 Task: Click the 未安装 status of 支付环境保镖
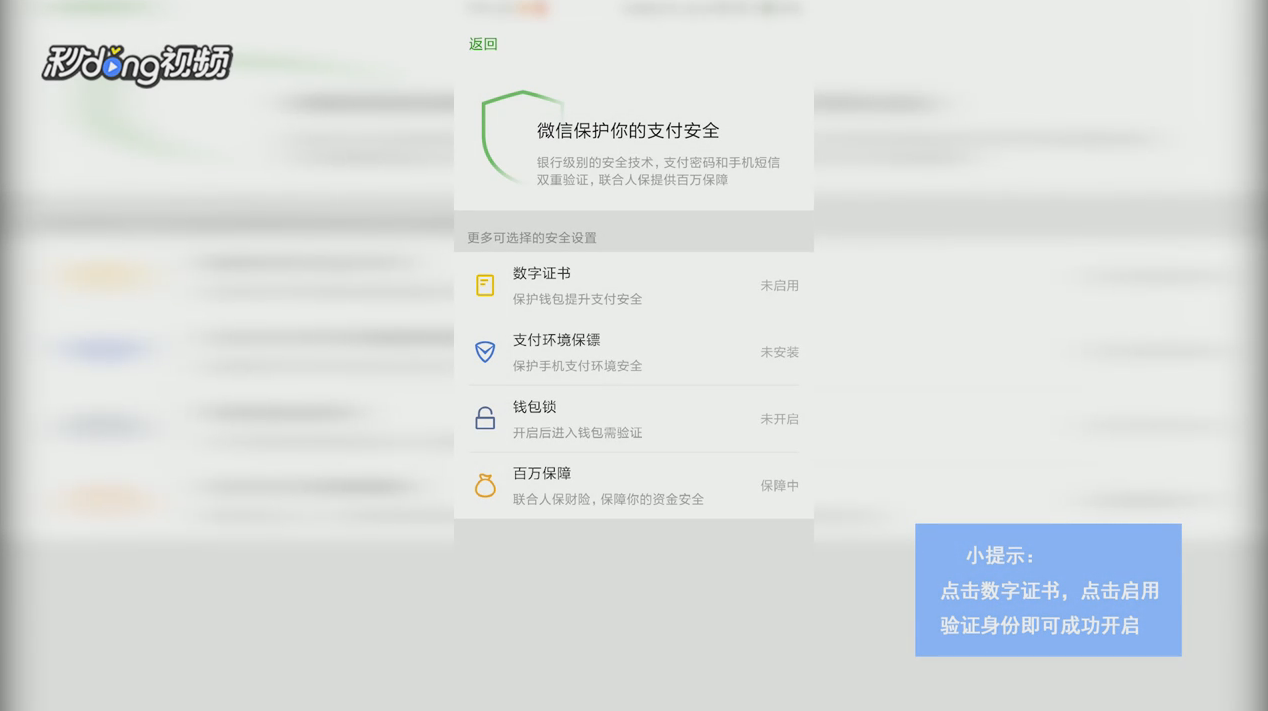(779, 352)
